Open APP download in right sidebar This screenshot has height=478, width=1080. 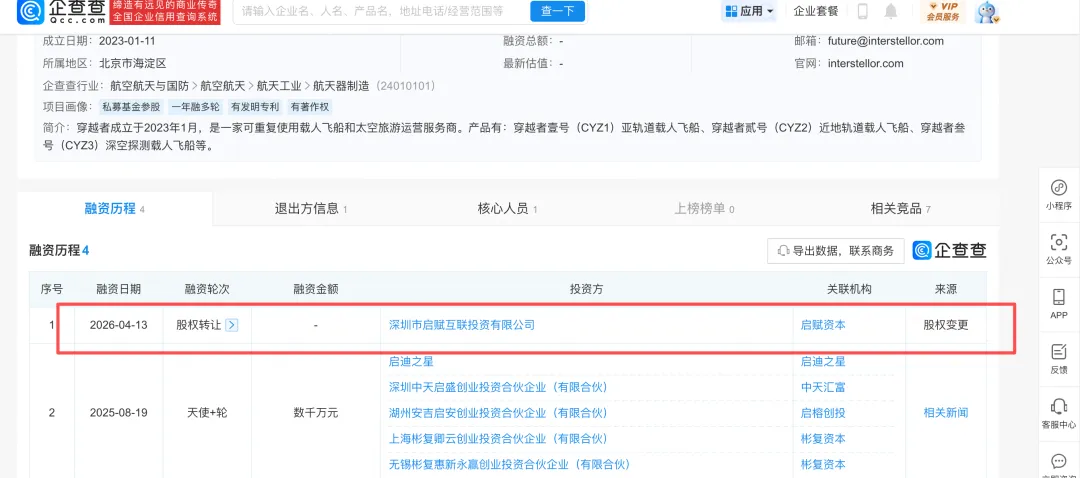[x=1058, y=304]
